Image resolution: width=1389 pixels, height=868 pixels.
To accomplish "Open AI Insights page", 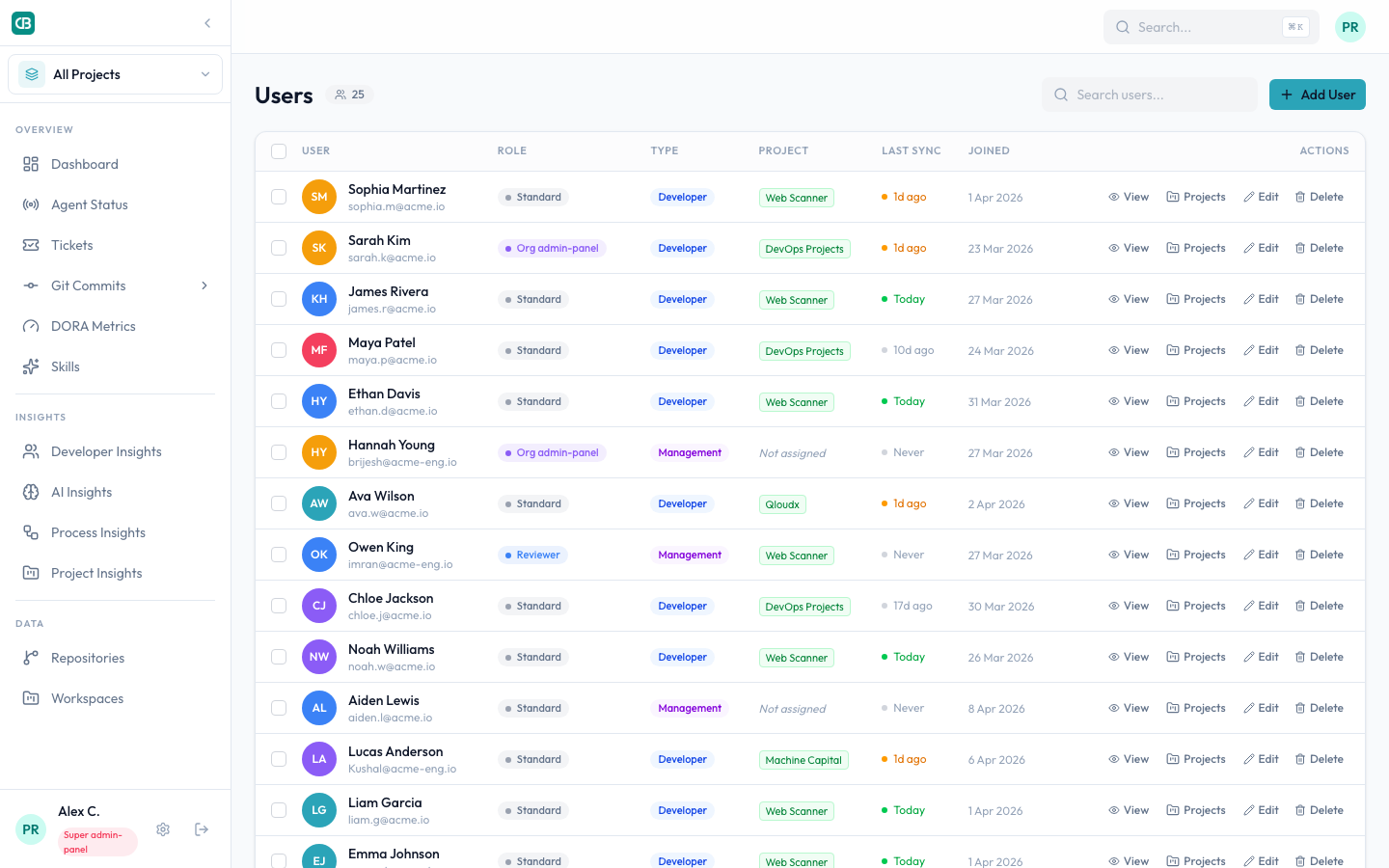I will pyautogui.click(x=115, y=492).
